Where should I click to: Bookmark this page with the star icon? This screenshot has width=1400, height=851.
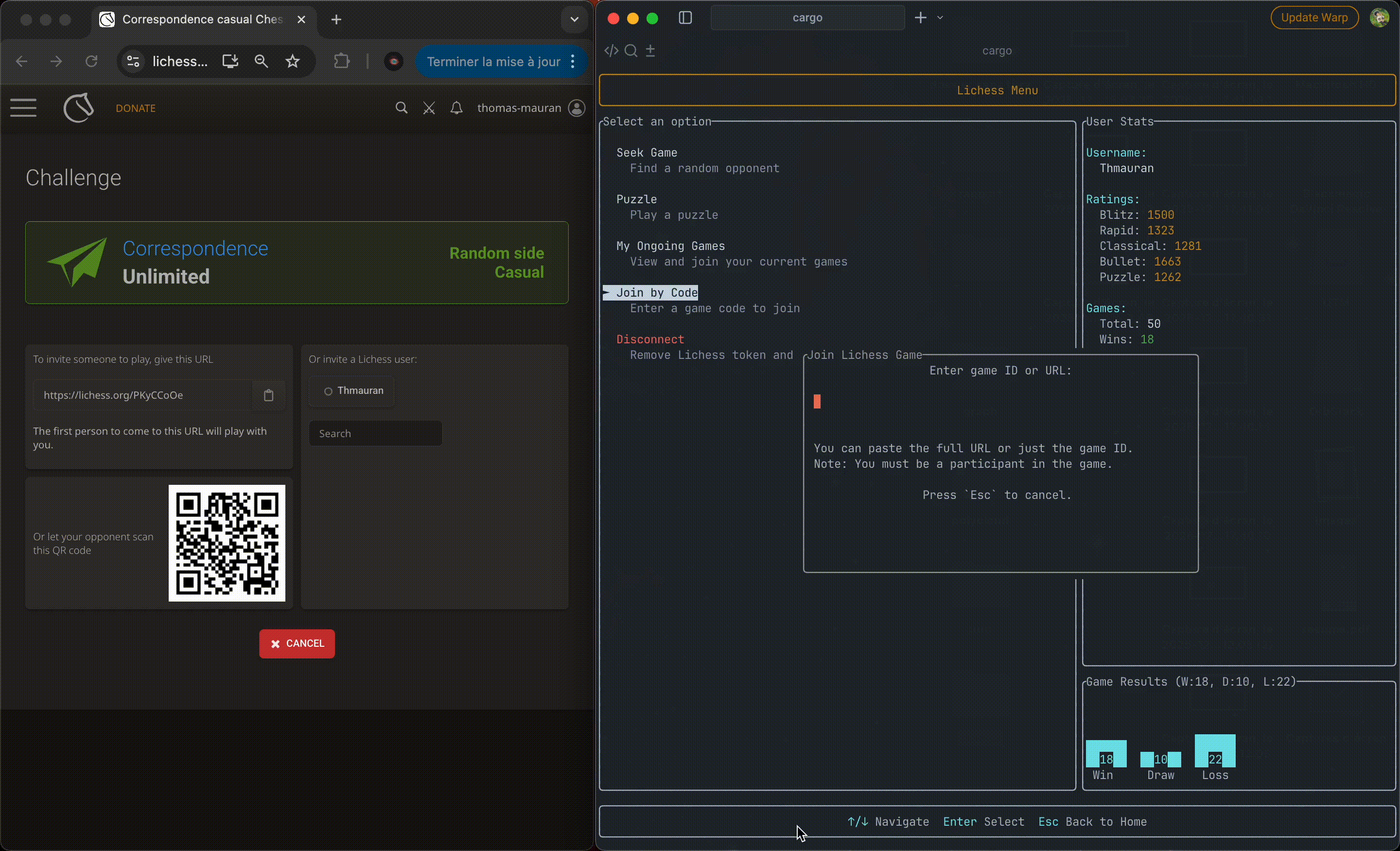point(292,61)
